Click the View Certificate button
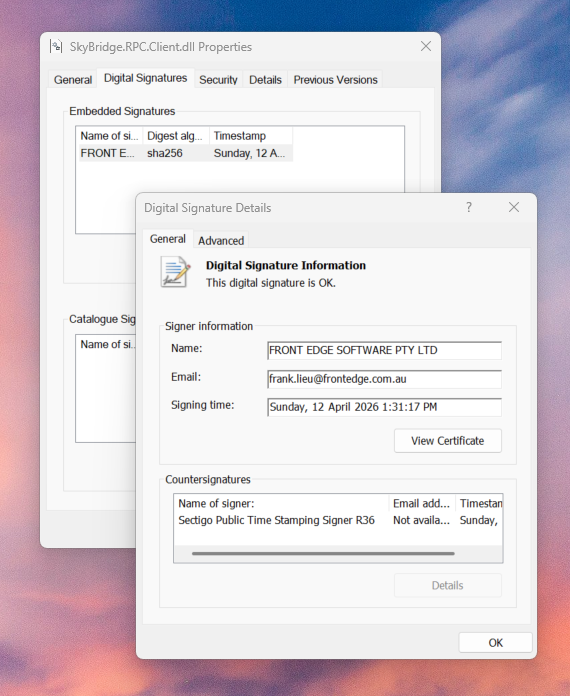 tap(447, 441)
